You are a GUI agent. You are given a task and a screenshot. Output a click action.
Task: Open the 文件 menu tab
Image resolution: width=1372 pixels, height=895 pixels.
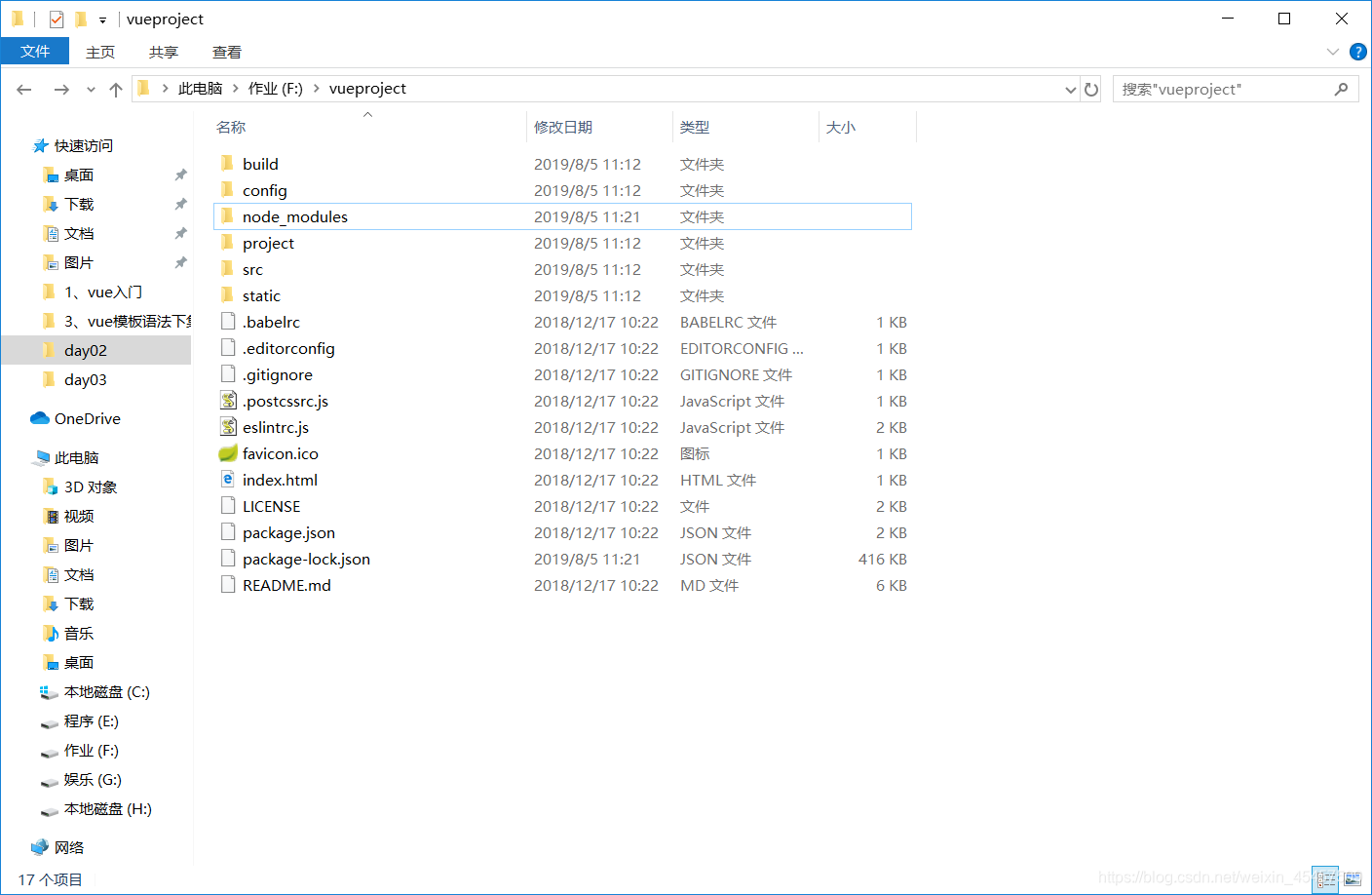coord(35,51)
